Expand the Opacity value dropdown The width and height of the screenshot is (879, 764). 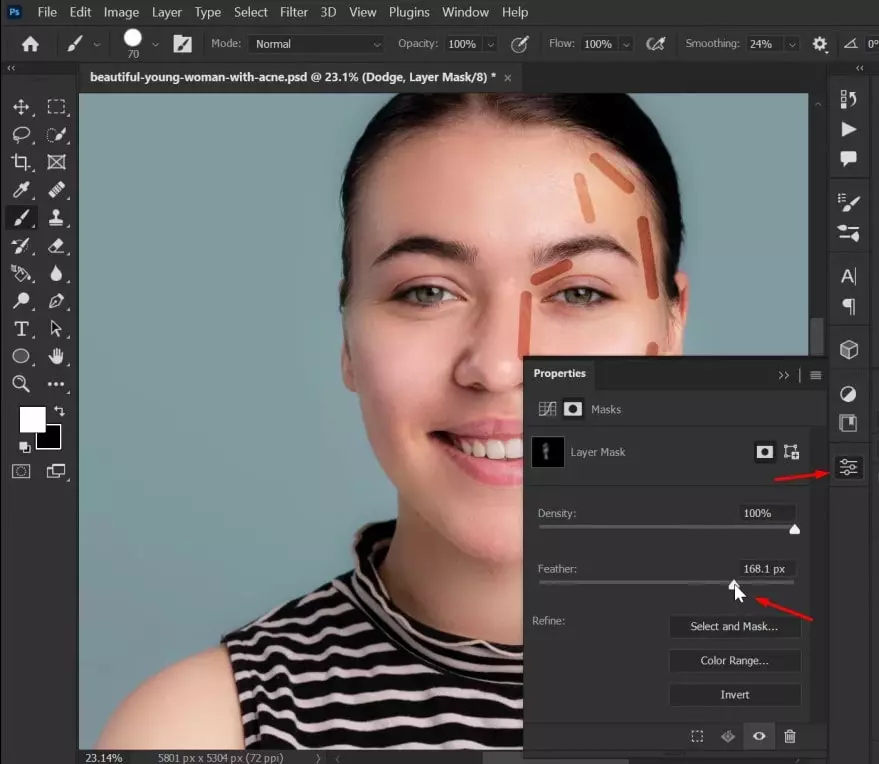coord(491,44)
